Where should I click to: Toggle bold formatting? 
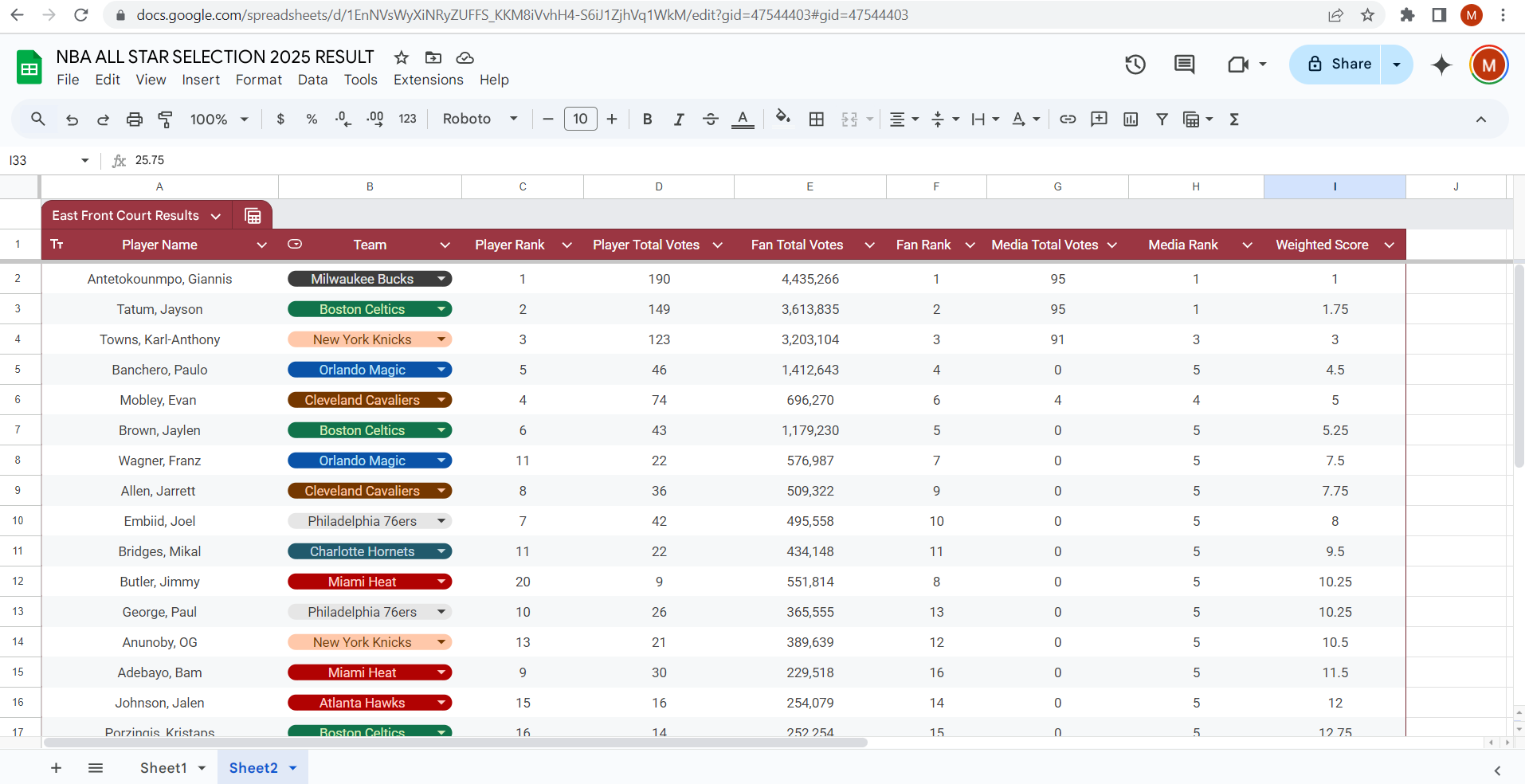647,120
